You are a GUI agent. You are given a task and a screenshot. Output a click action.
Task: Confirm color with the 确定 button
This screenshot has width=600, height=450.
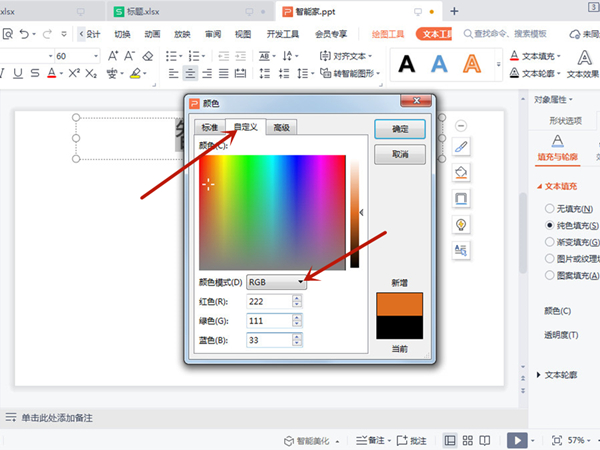(400, 129)
